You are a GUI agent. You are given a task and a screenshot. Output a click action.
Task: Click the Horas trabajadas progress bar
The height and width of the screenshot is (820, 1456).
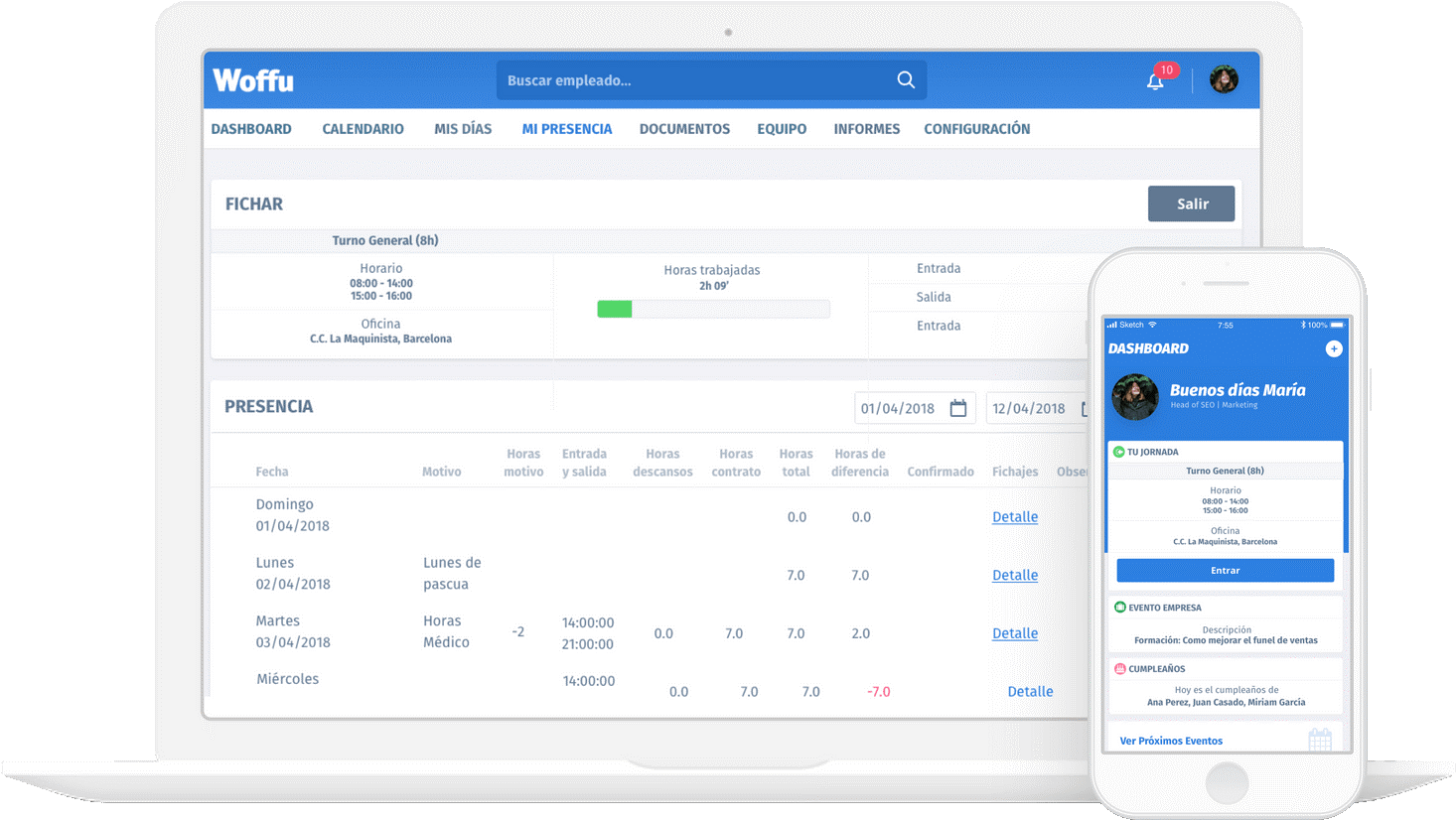click(x=713, y=310)
